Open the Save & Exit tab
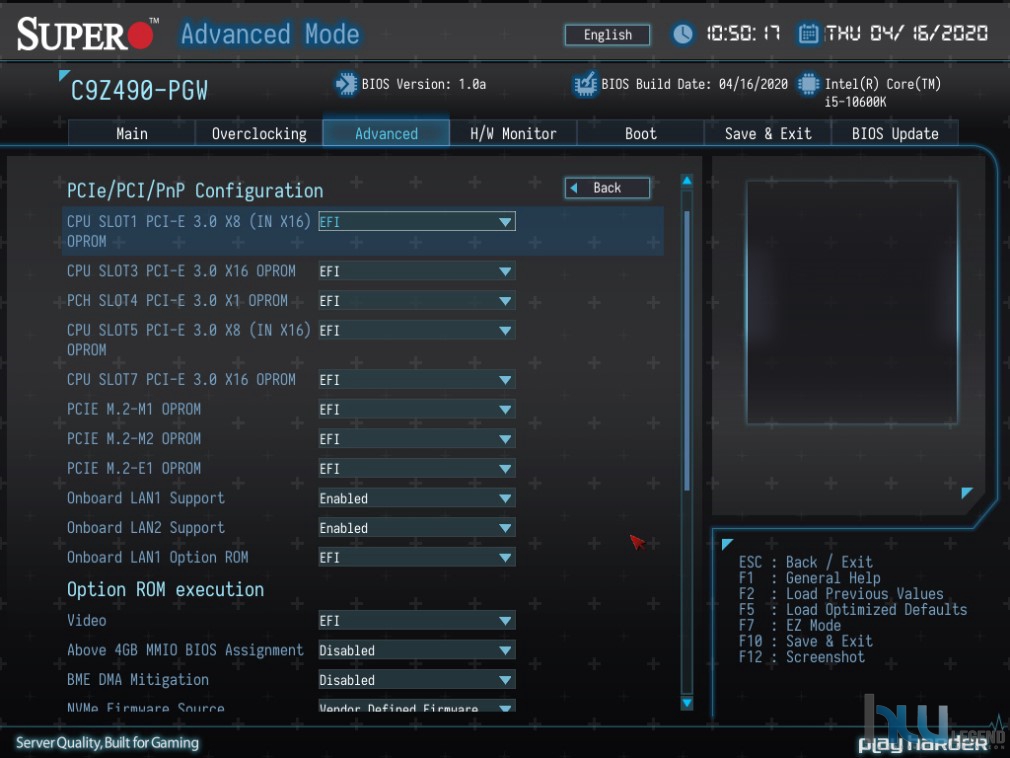Image resolution: width=1010 pixels, height=758 pixels. coord(768,133)
